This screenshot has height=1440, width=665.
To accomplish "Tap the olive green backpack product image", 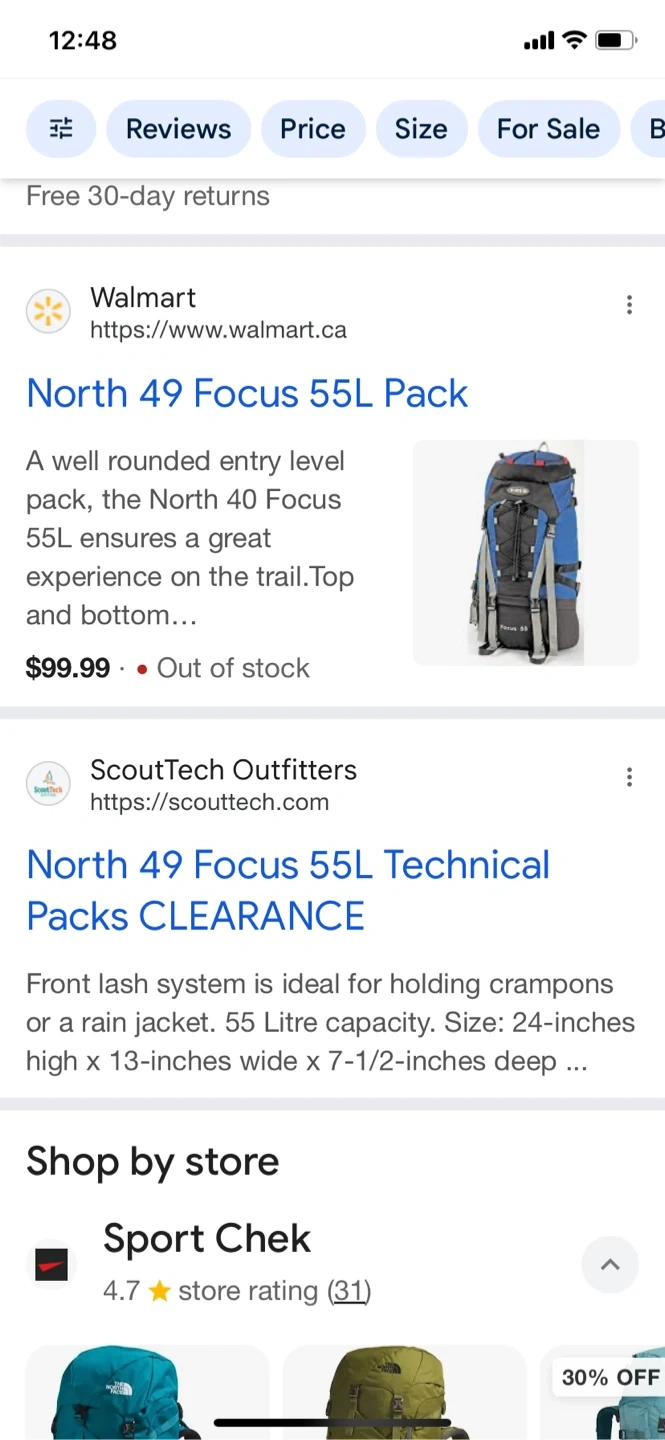I will 405,1392.
